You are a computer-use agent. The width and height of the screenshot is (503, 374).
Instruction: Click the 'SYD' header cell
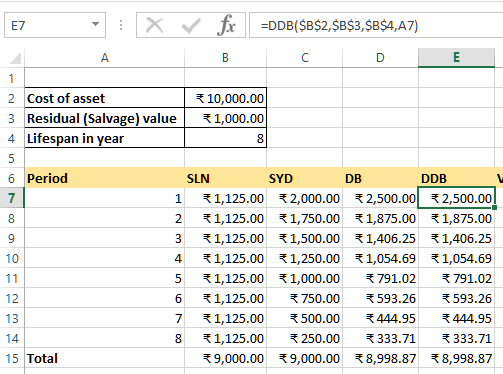point(305,178)
